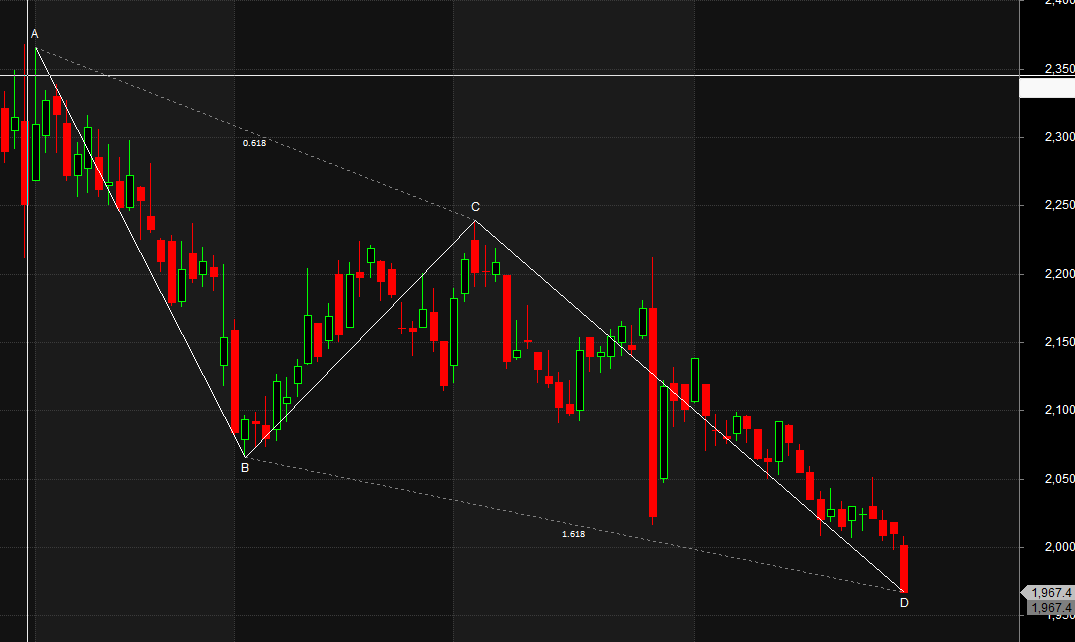Click the 2,000 price axis label
The height and width of the screenshot is (642, 1075).
coord(1059,547)
